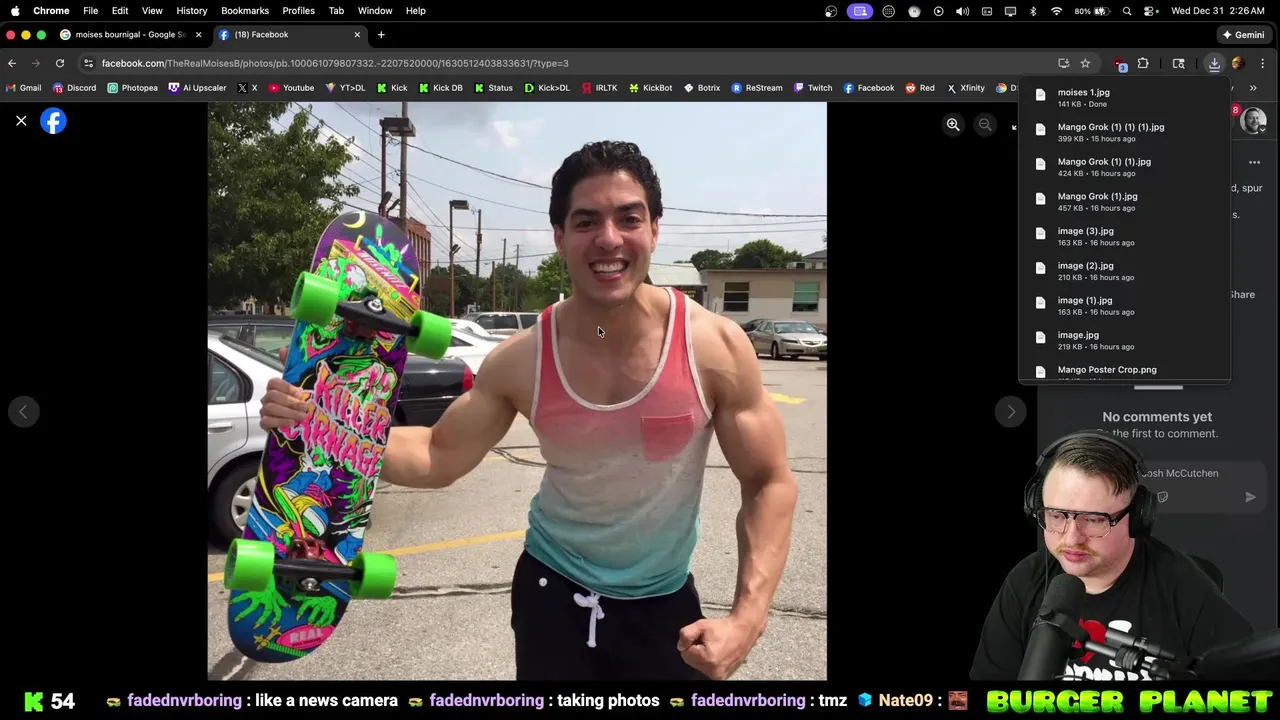Open download image (3).jpg

[x=1124, y=237]
